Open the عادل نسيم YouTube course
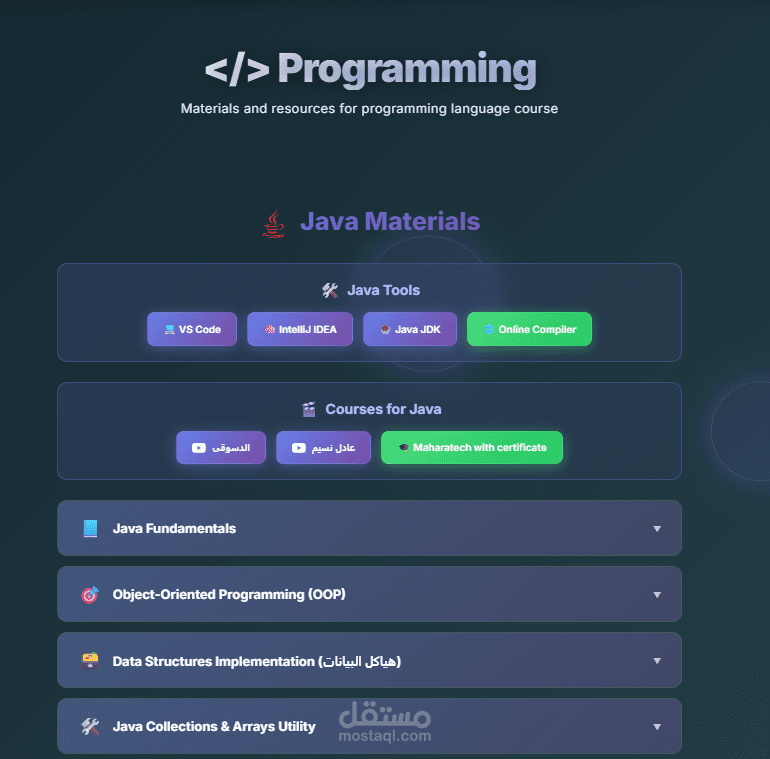 (x=323, y=447)
